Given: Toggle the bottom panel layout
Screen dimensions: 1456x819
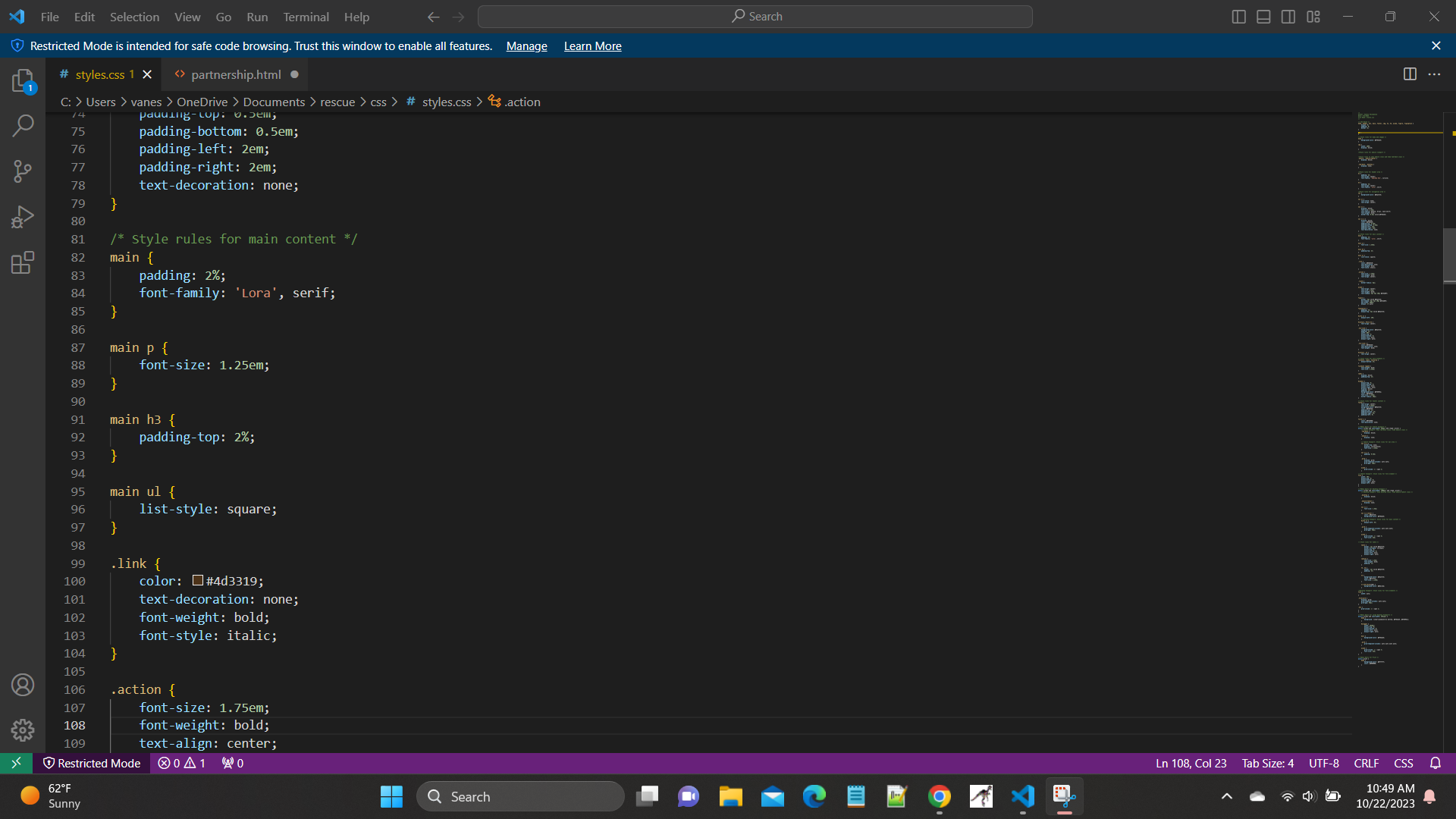Looking at the screenshot, I should [1263, 17].
